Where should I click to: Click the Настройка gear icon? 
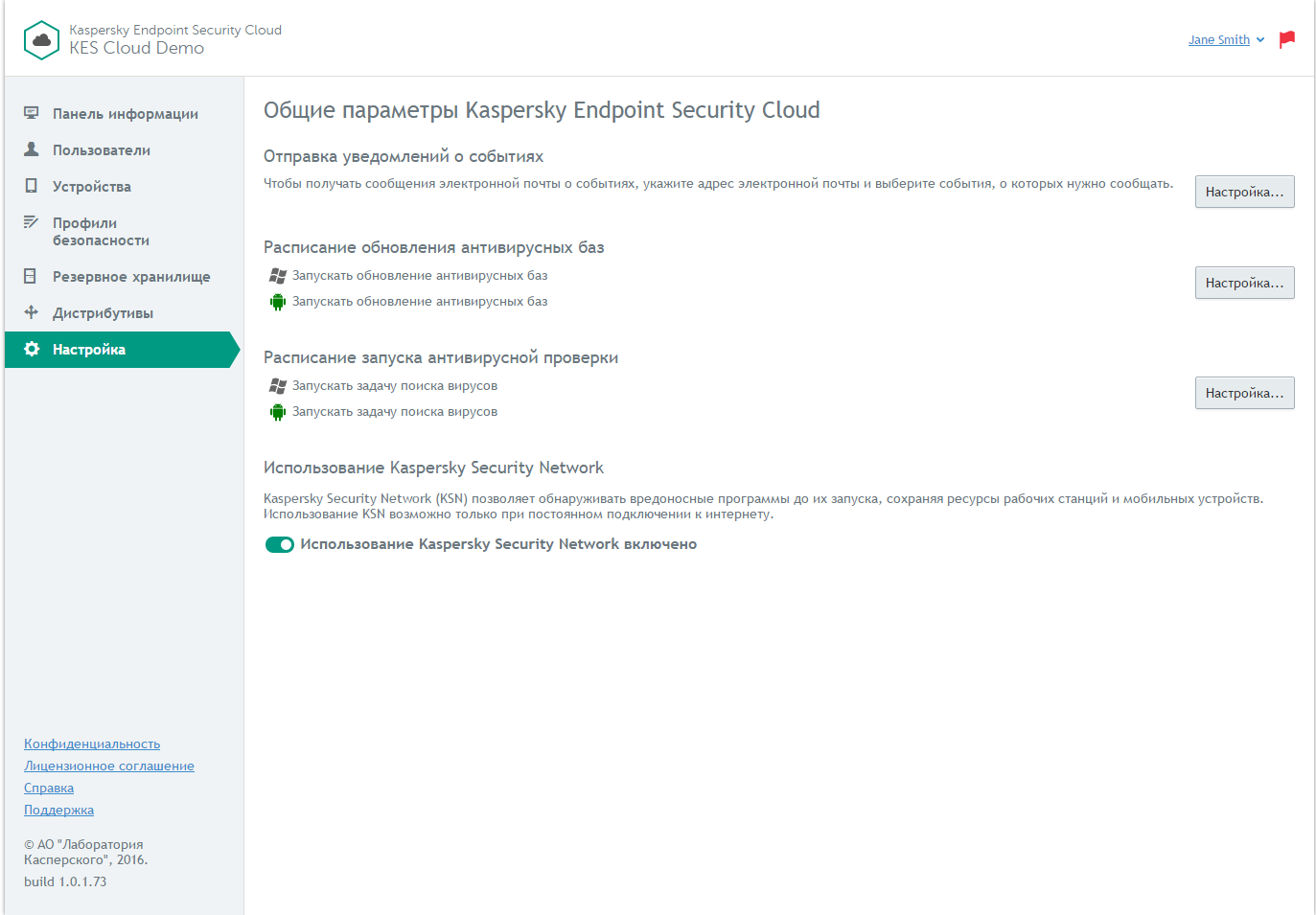point(32,349)
